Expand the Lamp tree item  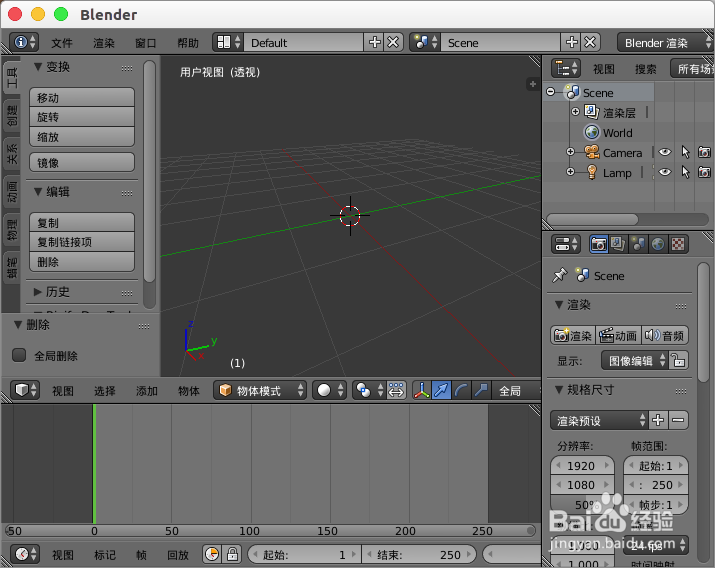(570, 172)
